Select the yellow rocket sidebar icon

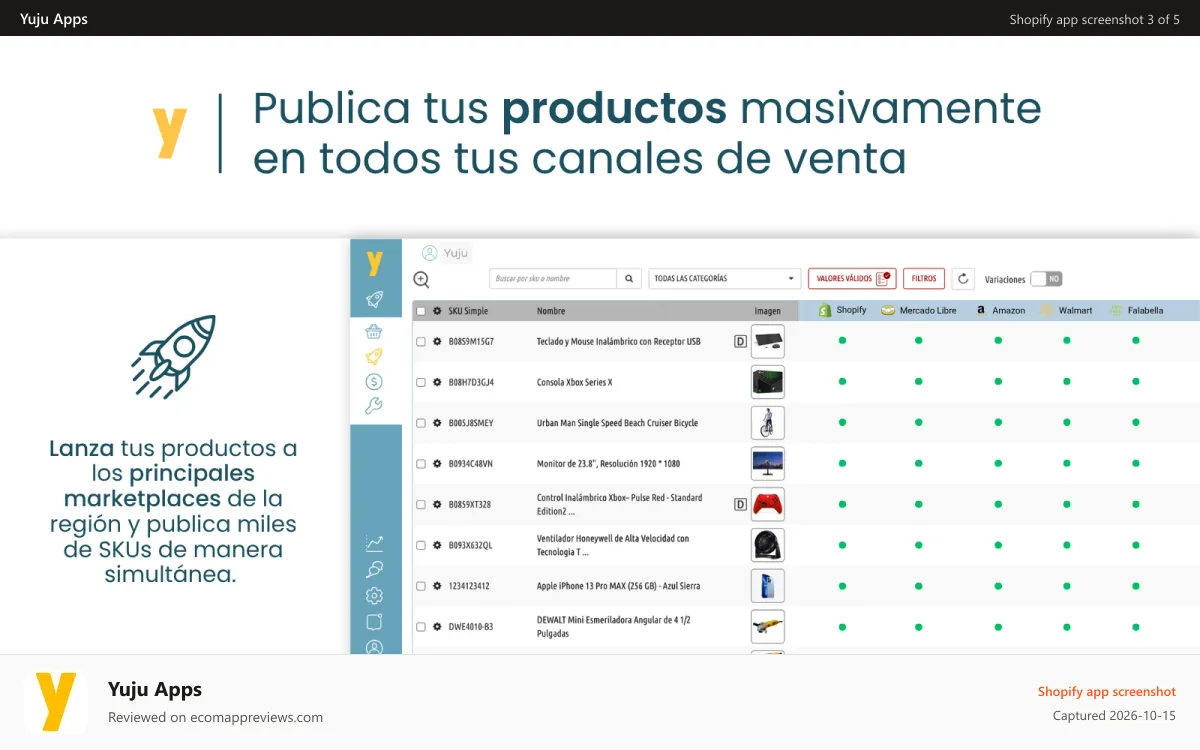[374, 356]
